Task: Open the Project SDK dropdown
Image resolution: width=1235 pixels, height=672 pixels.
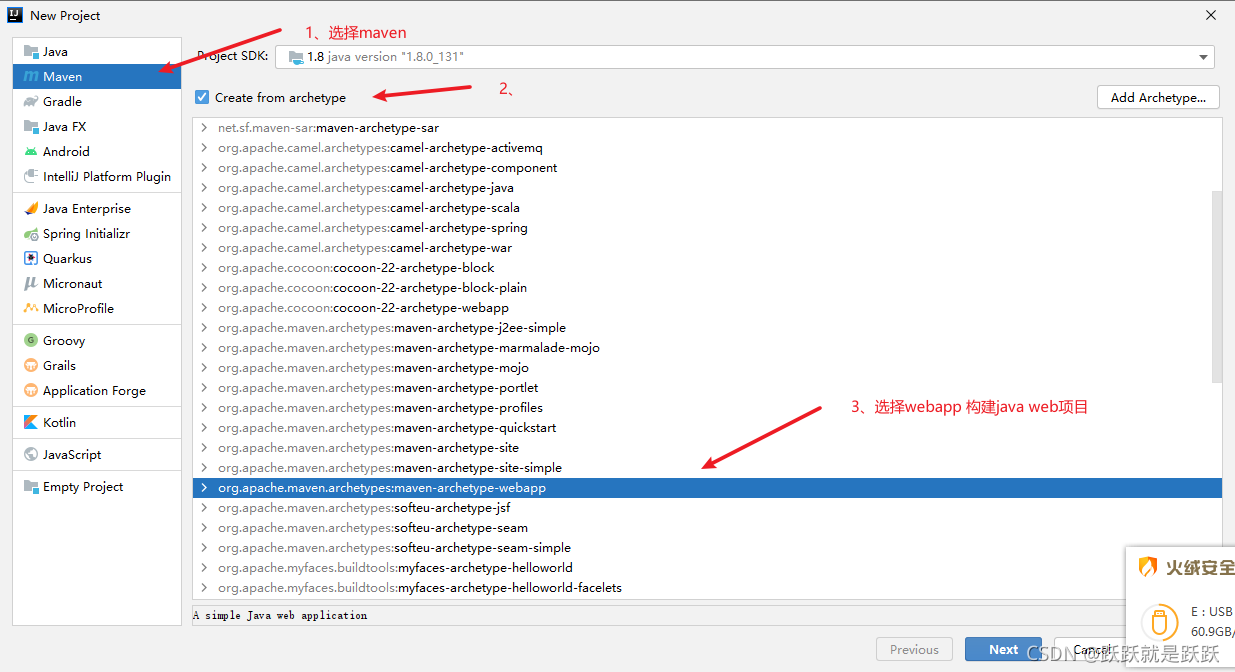Action: [1203, 56]
